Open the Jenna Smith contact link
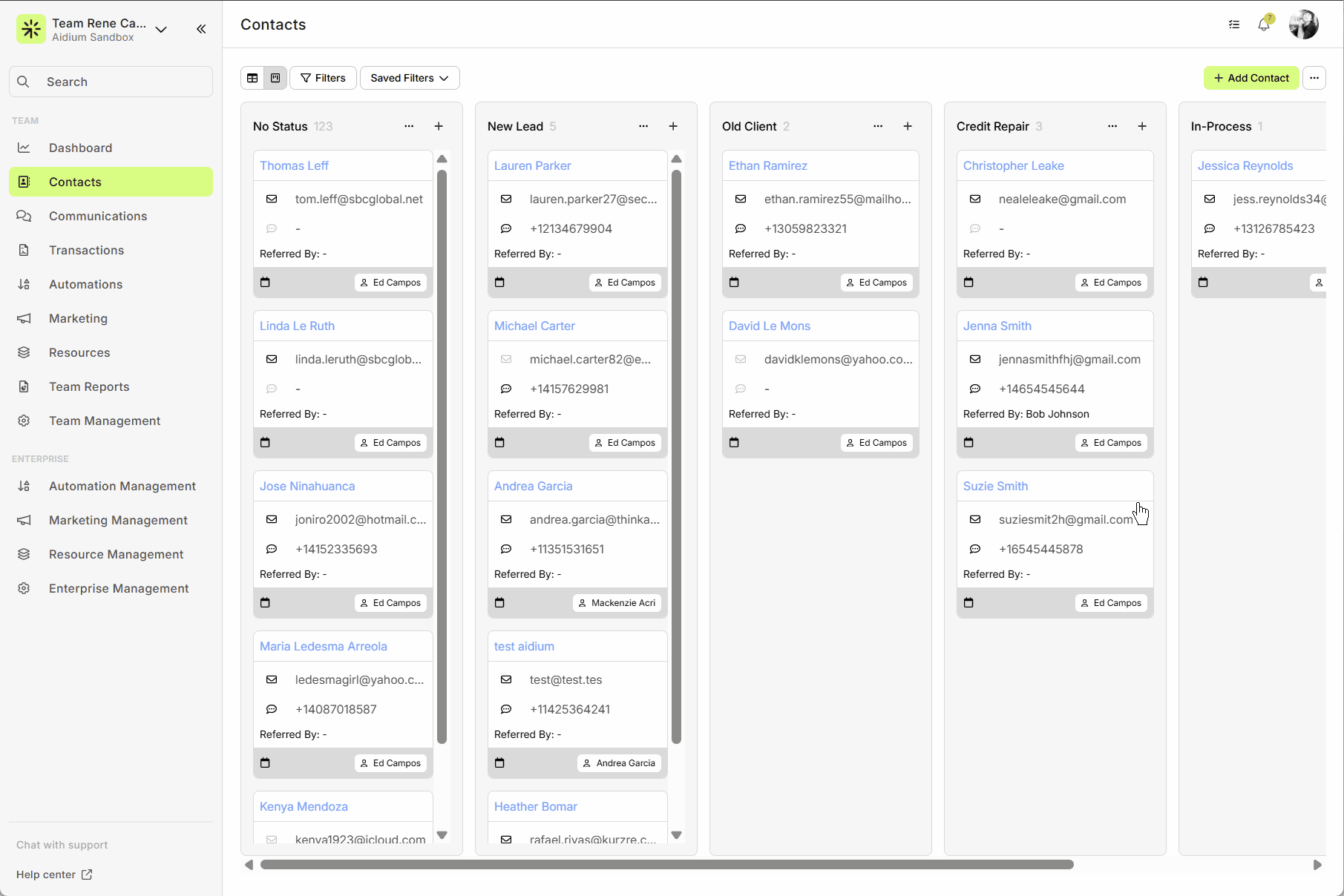Screen dimensions: 1344x896 point(997,326)
